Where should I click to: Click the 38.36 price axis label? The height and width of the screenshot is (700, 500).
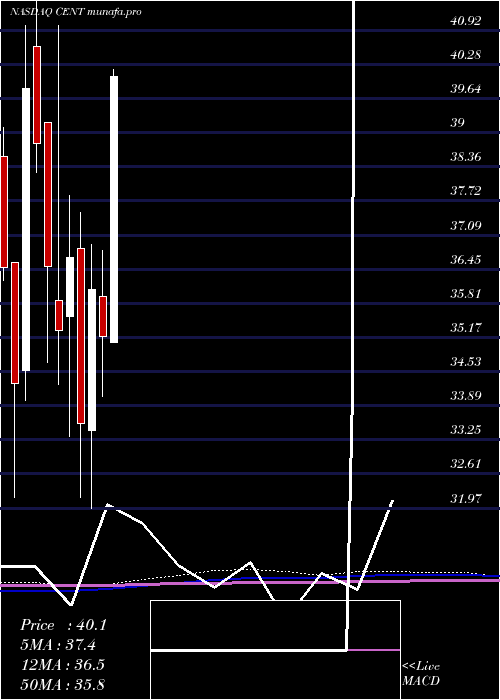pyautogui.click(x=466, y=157)
